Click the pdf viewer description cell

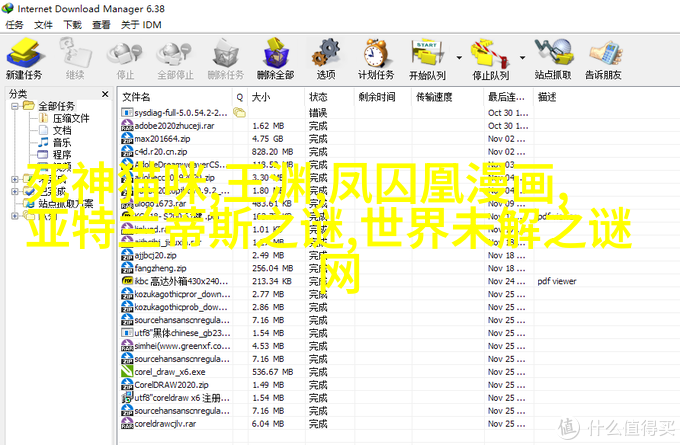pos(557,281)
